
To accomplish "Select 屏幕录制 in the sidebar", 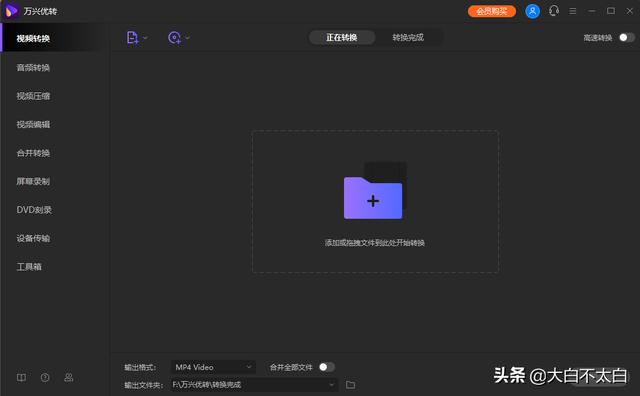I will 33,181.
